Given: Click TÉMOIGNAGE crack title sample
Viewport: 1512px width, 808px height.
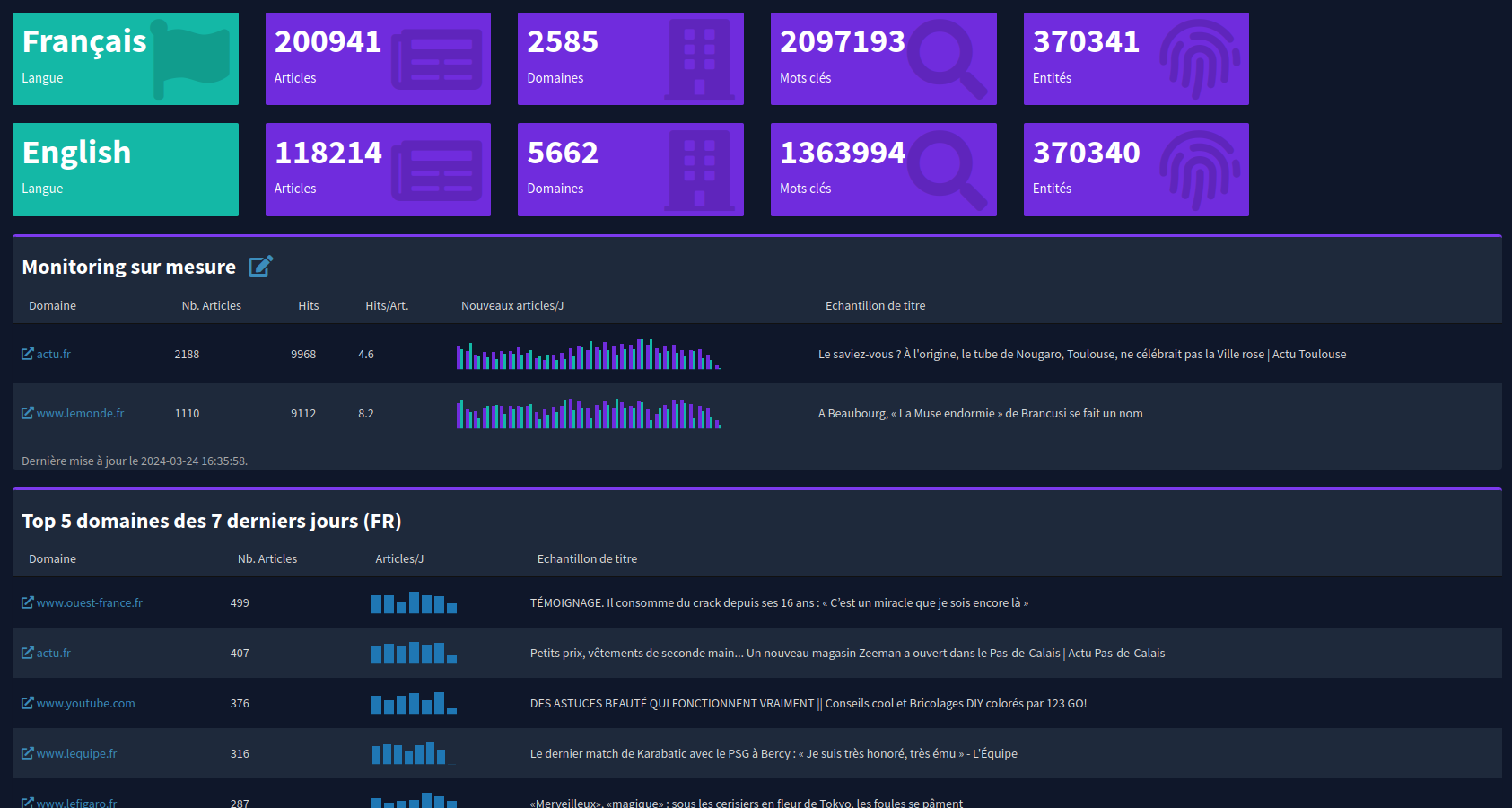Looking at the screenshot, I should pos(779,602).
